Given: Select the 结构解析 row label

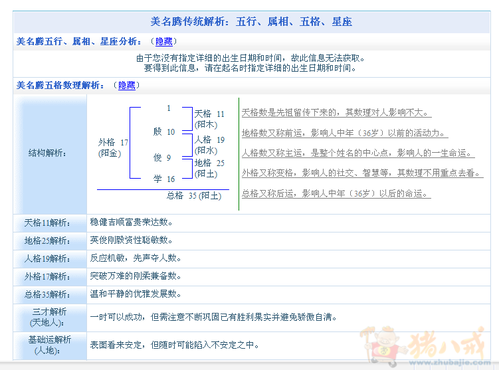Looking at the screenshot, I should coord(47,153).
